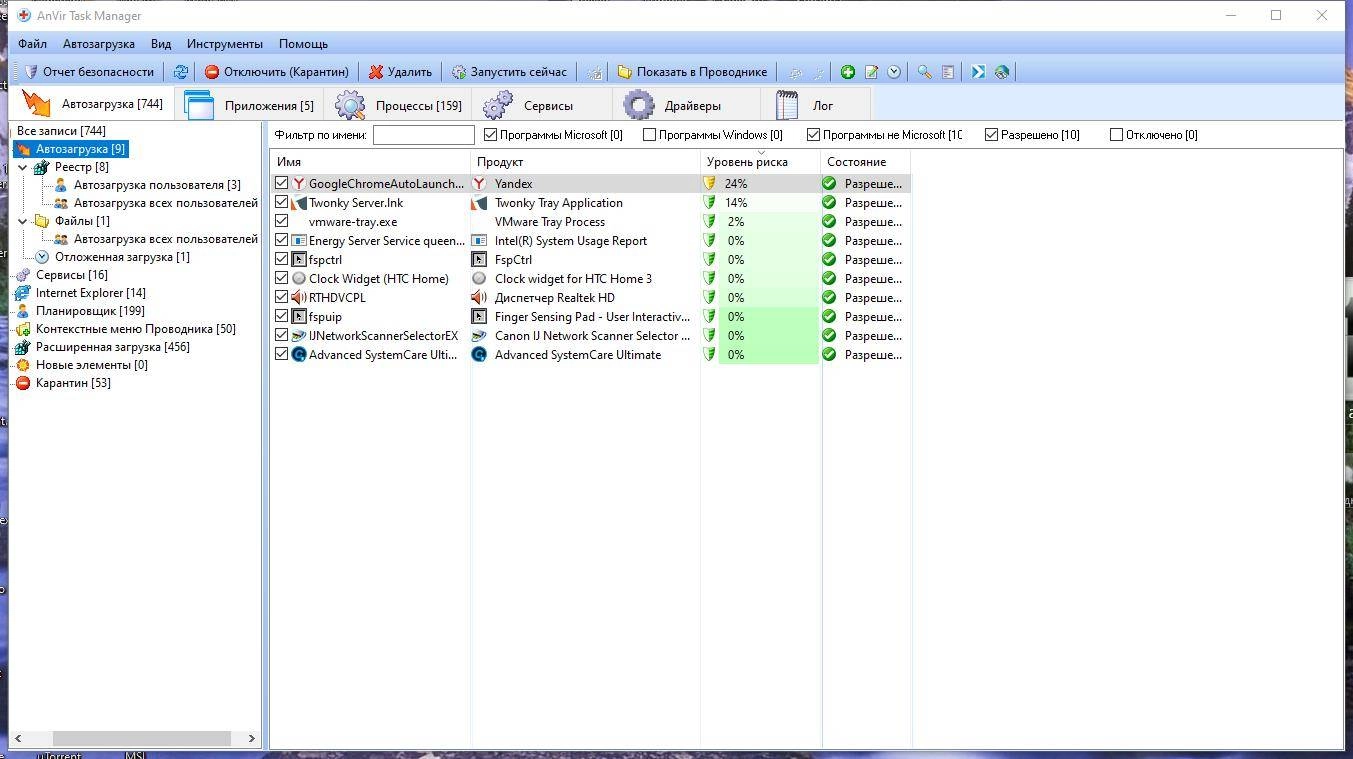Image resolution: width=1353 pixels, height=759 pixels.
Task: Click the IJNetworkScannerSelectorEX entry icon
Action: pos(298,336)
